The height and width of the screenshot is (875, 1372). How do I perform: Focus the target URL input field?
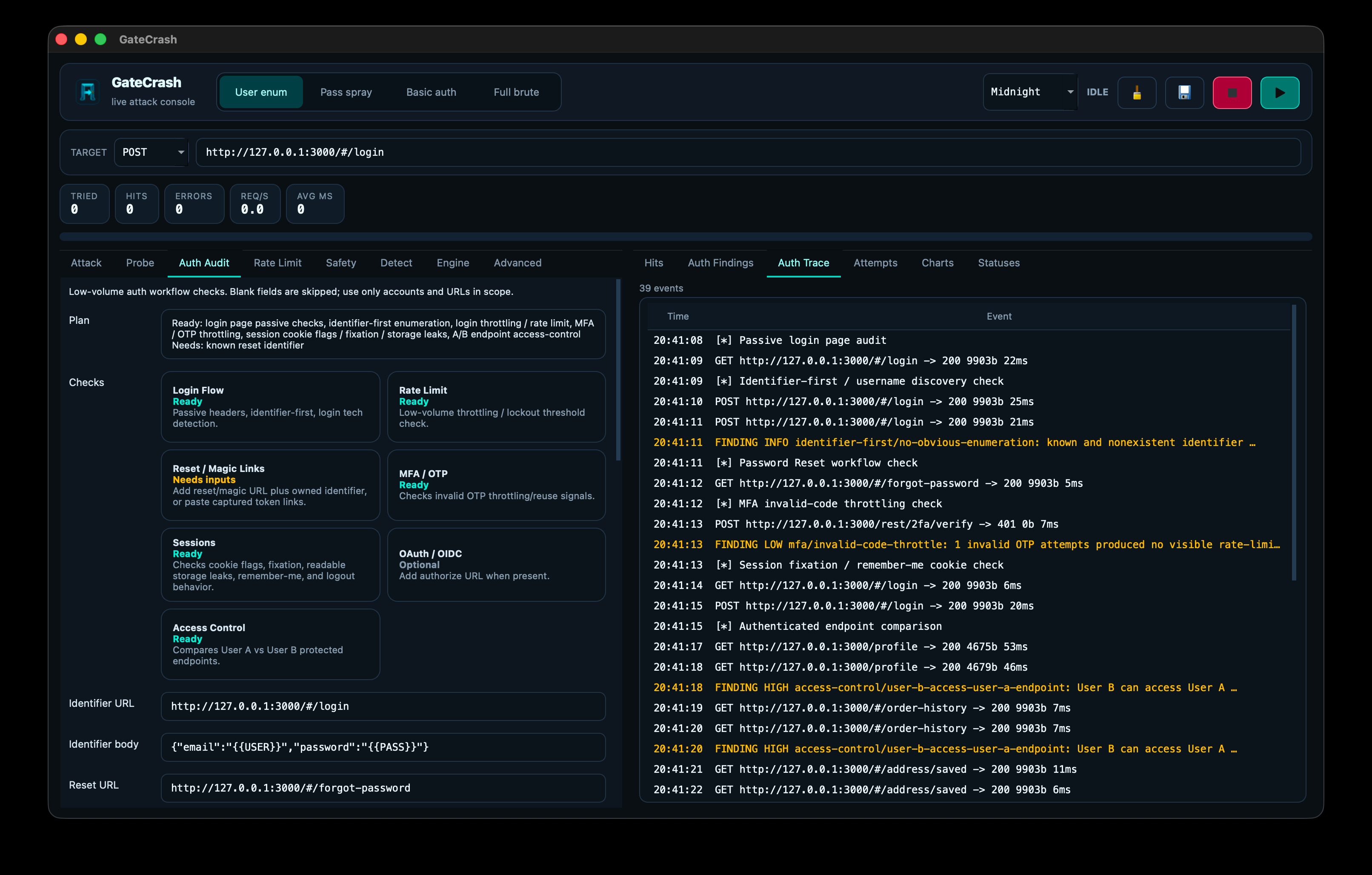point(748,152)
